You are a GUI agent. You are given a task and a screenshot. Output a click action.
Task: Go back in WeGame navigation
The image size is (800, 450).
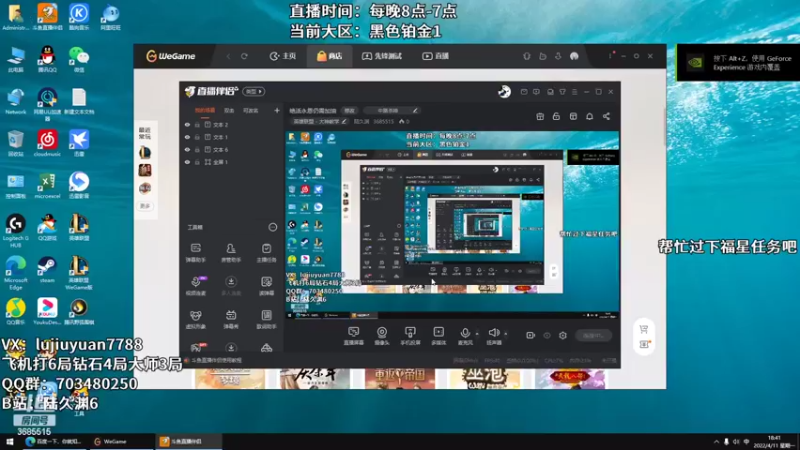(x=228, y=56)
